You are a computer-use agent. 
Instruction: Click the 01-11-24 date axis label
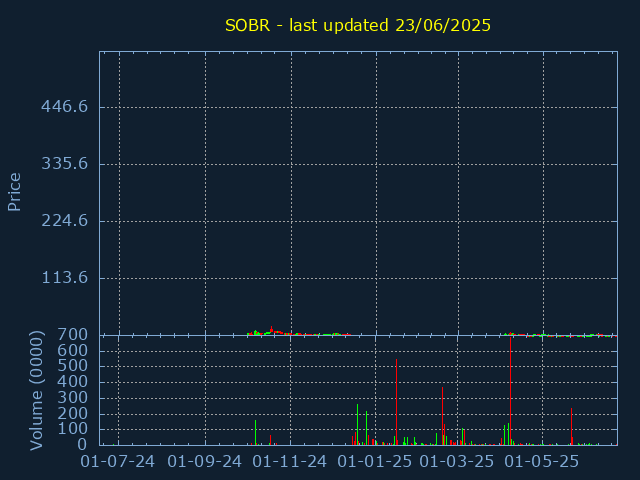point(290,462)
